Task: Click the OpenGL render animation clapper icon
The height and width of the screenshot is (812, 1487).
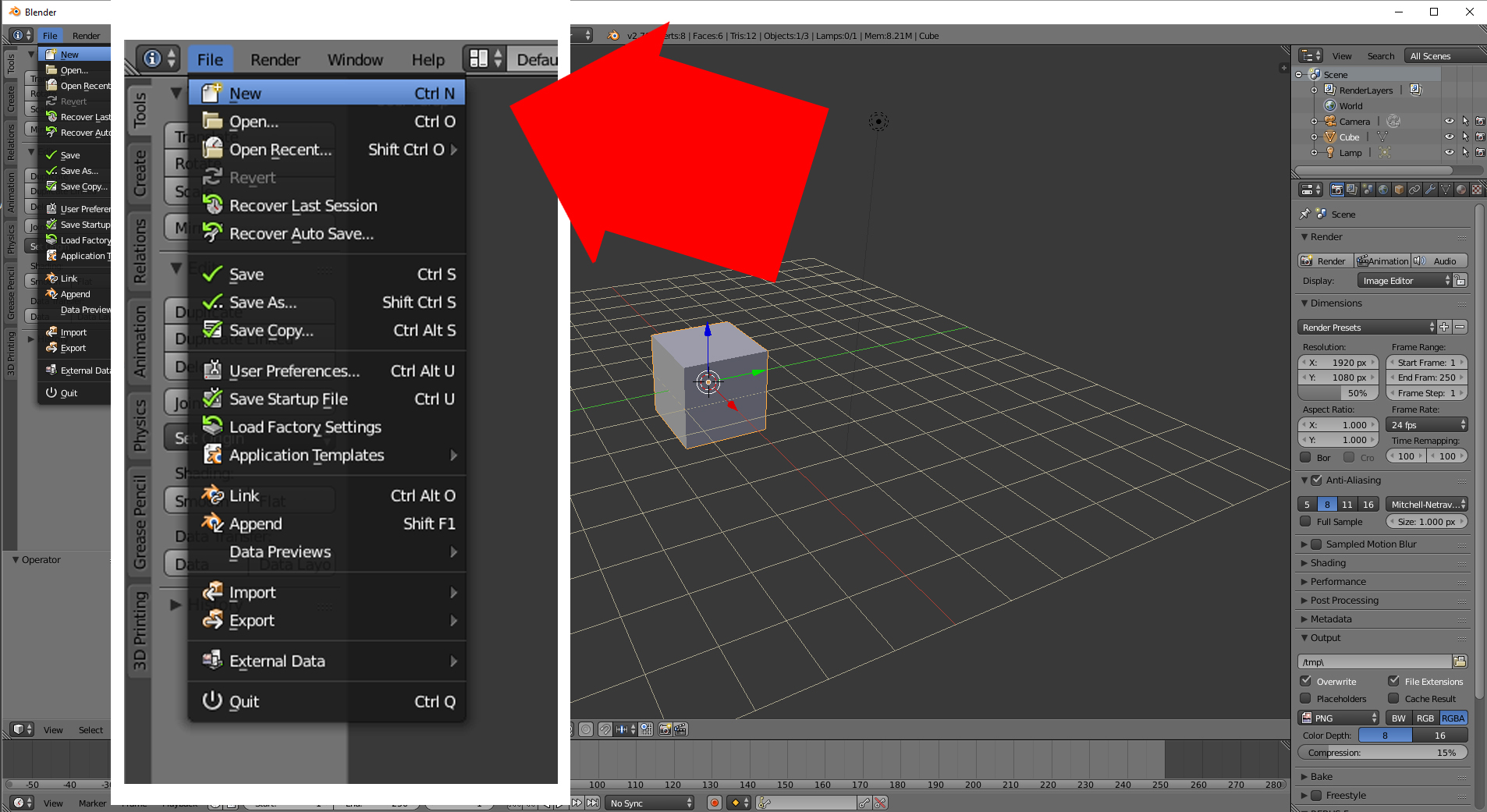Action: point(680,729)
